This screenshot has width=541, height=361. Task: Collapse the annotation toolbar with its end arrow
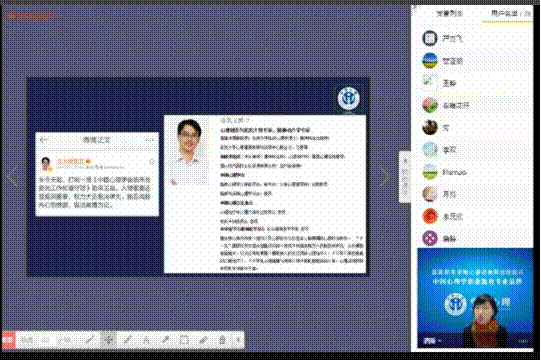tap(238, 340)
